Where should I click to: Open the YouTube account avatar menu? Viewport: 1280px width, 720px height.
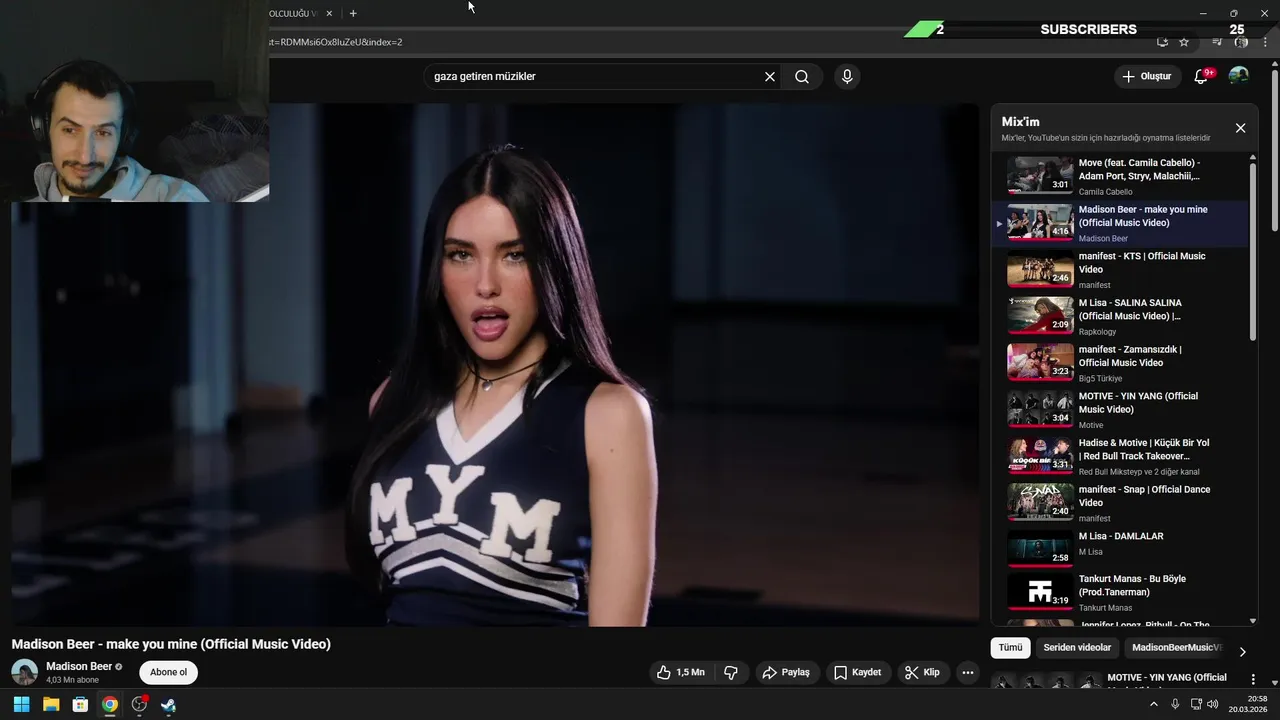click(1238, 76)
